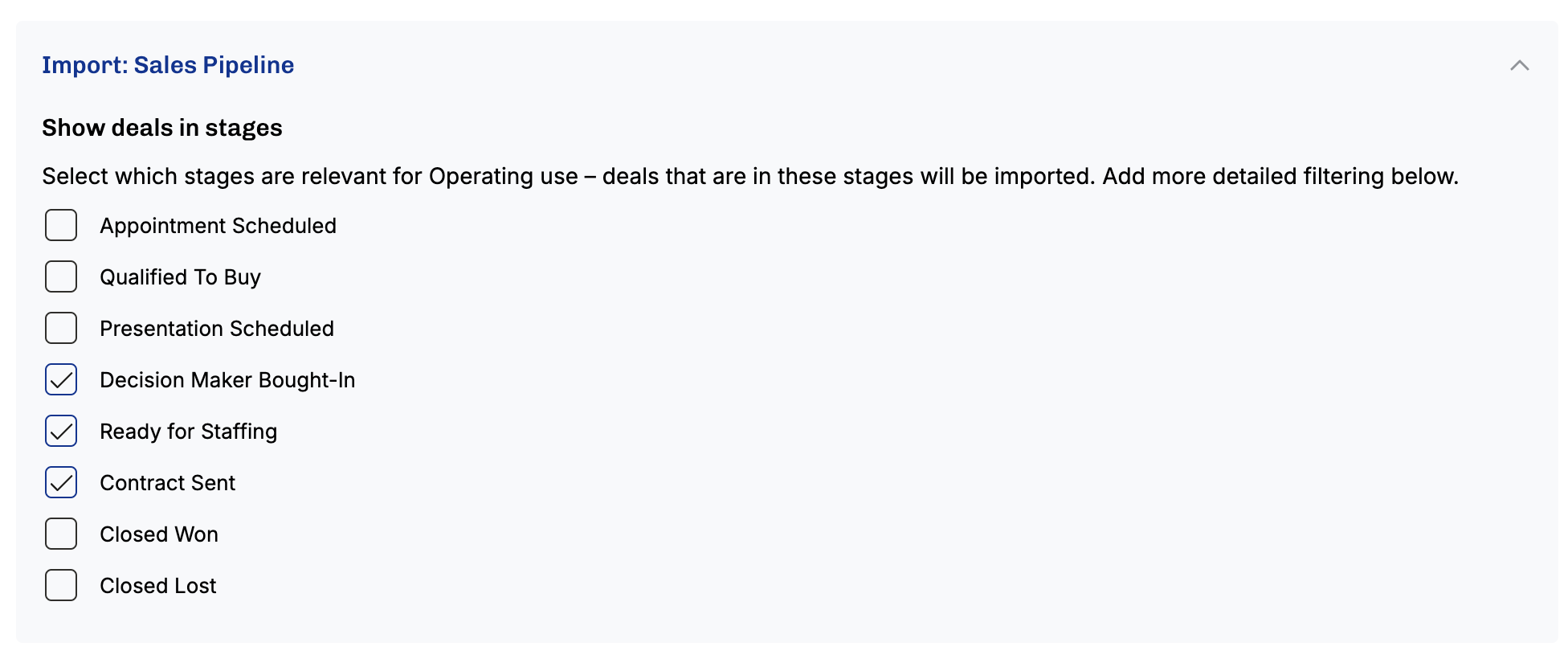Collapse the Import: Sales Pipeline section chevron
The height and width of the screenshot is (659, 1568).
pyautogui.click(x=1519, y=66)
